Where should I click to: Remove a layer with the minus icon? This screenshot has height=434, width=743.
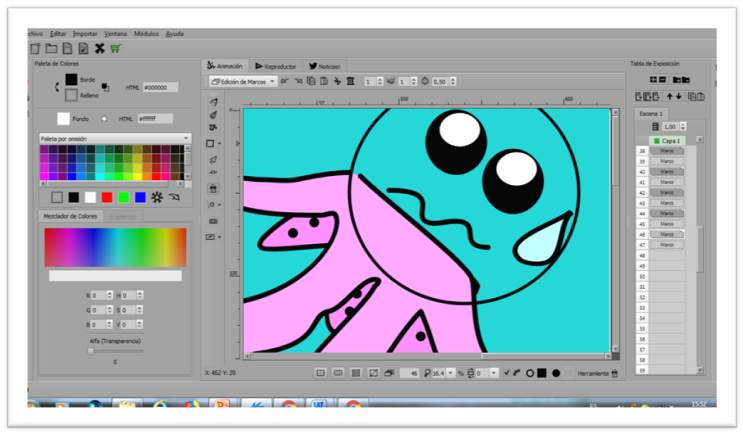click(662, 80)
